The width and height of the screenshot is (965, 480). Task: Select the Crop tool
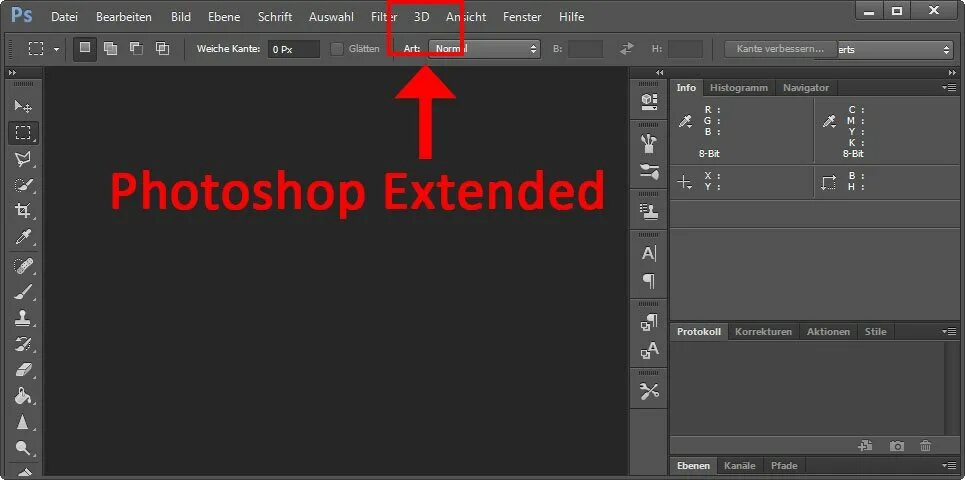pos(23,210)
